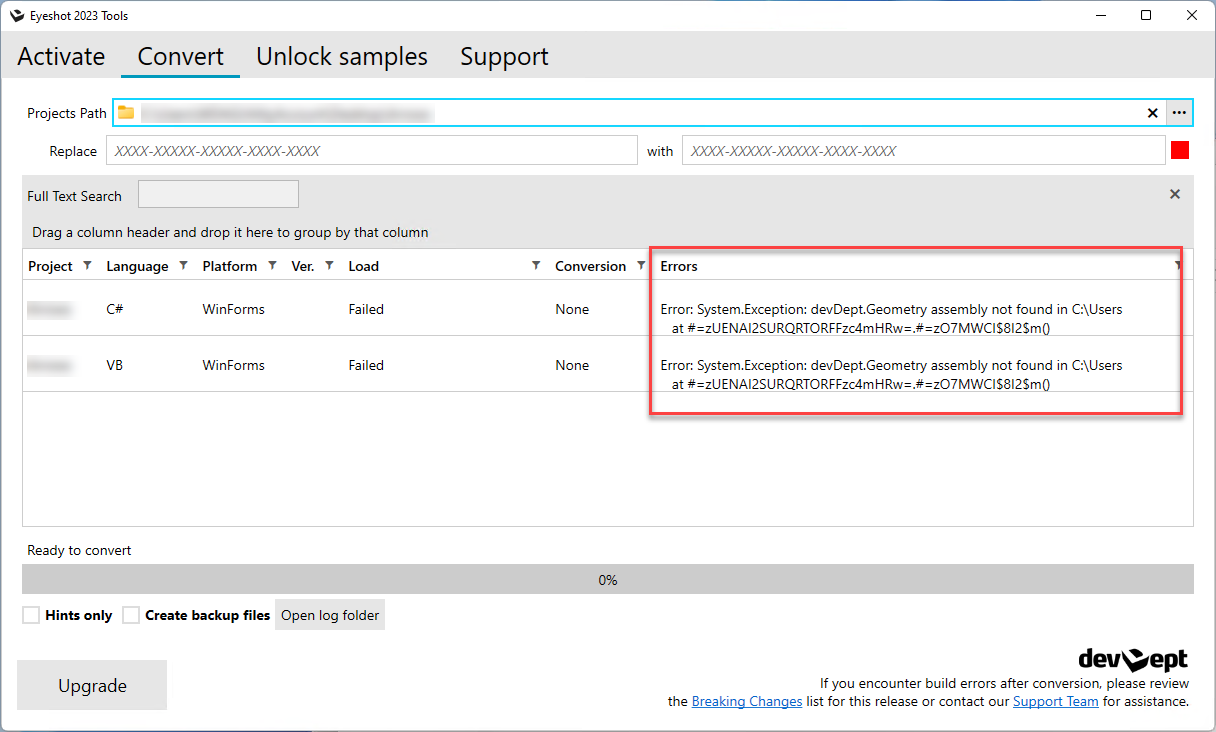
Task: Maximize the Eyeshot 2023 Tools window
Action: (1146, 15)
